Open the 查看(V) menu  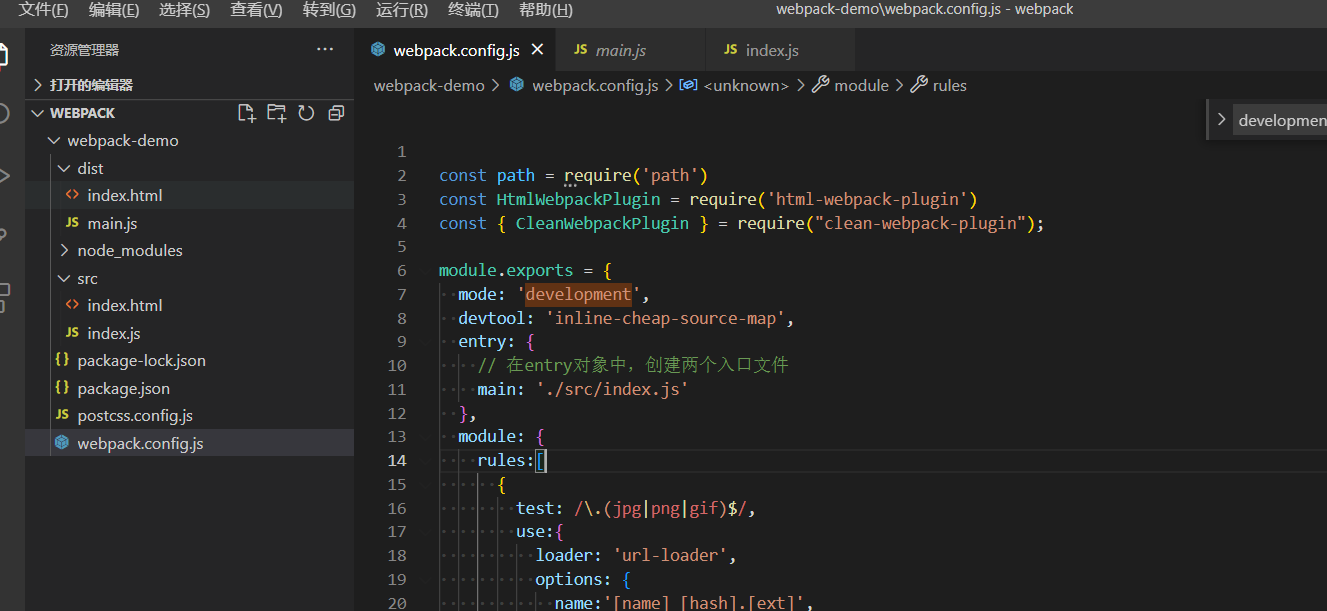point(256,10)
